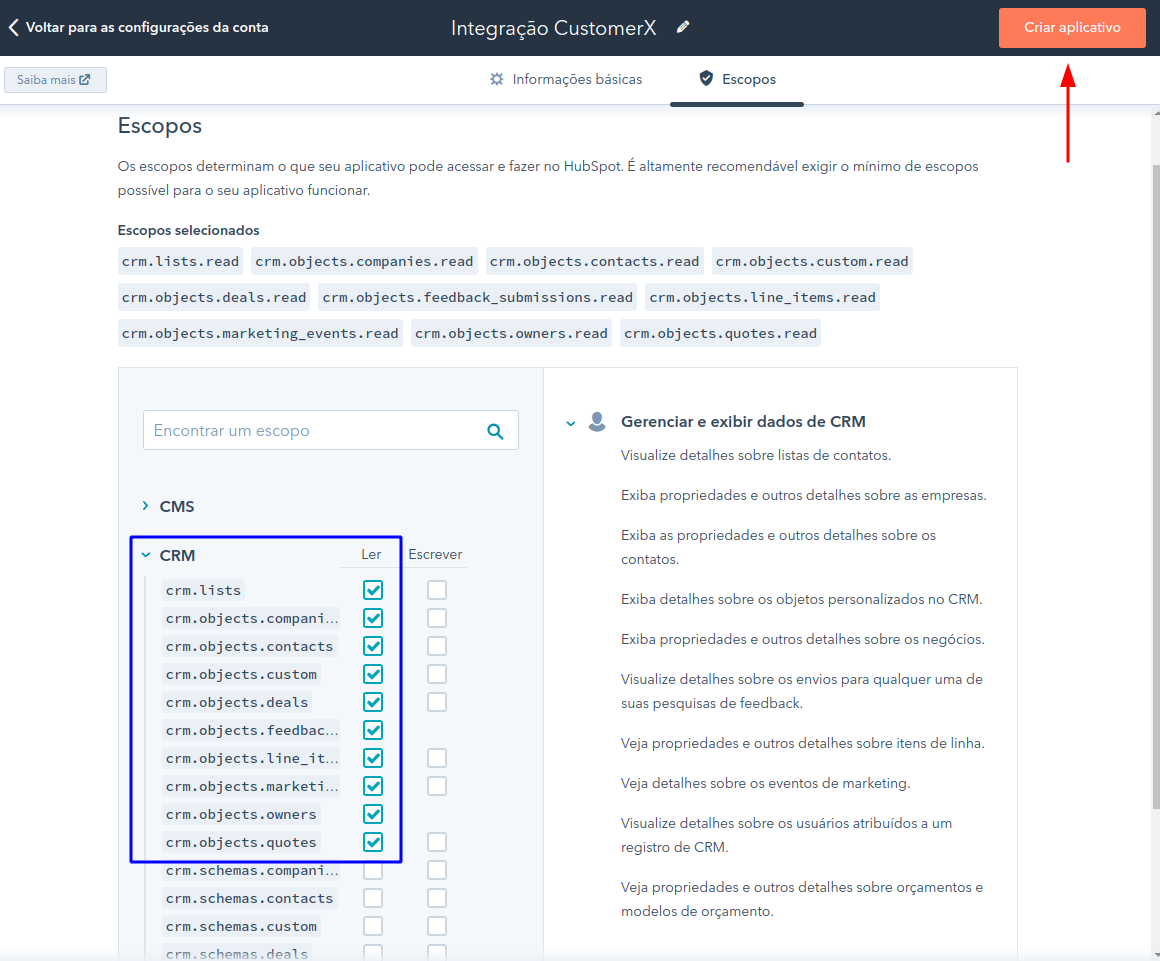Uncheck Ler for crm.objects.deals
1160x961 pixels.
click(373, 702)
